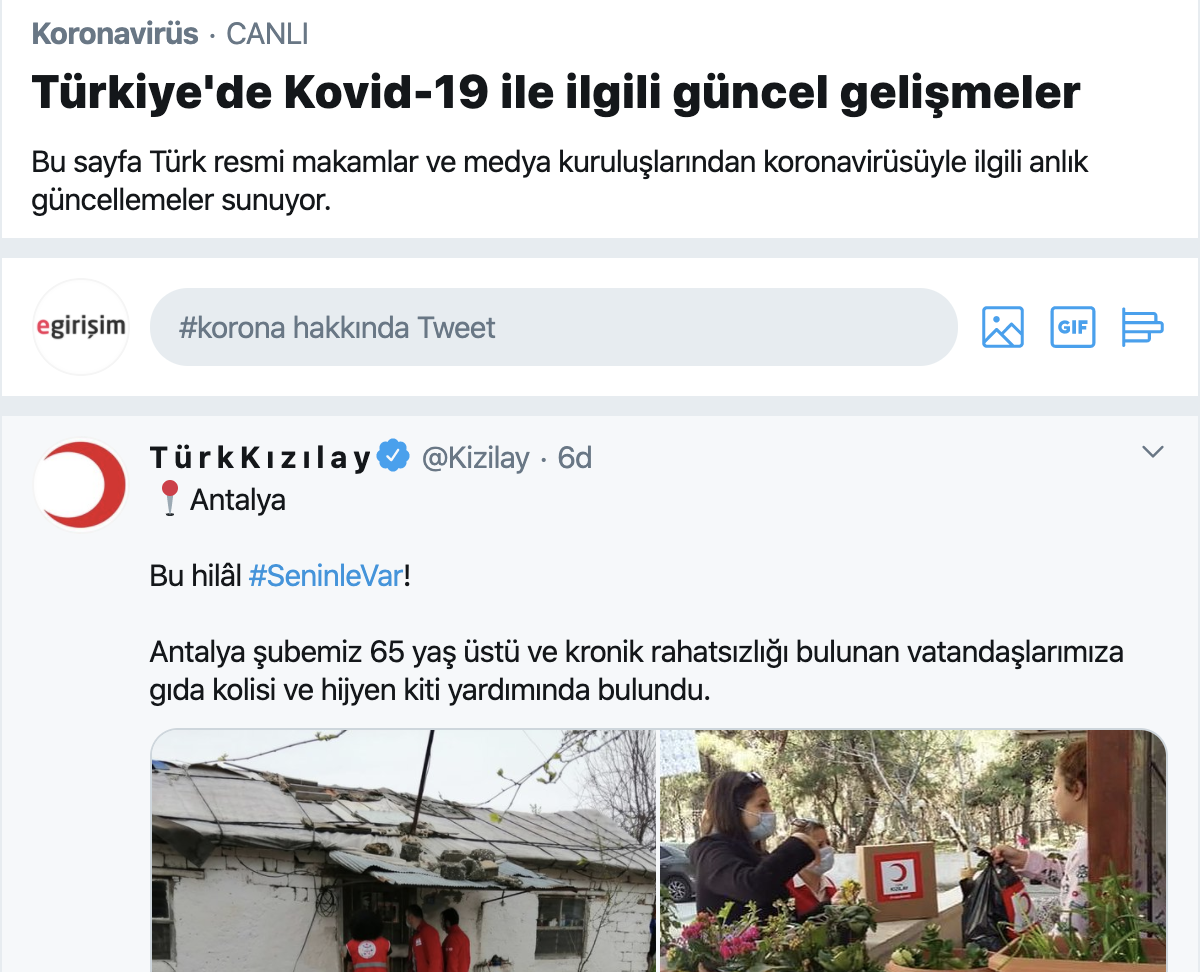
Task: Click the red Antalya location pin emoji
Action: coord(169,498)
